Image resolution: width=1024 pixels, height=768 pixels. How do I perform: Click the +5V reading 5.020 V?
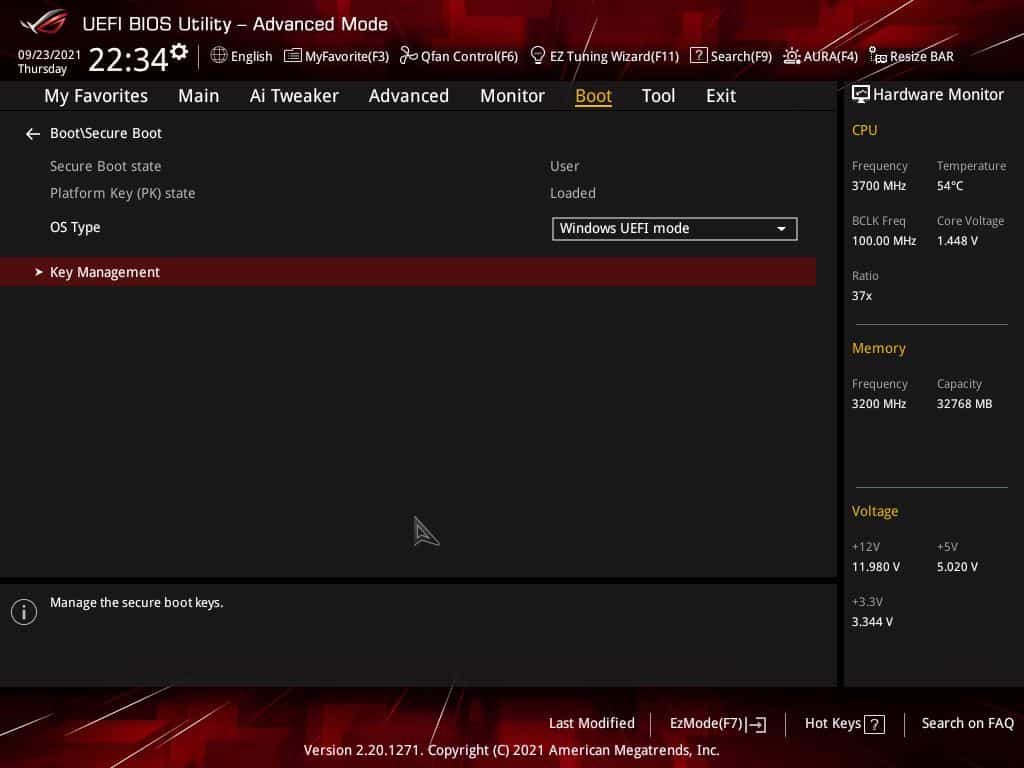click(x=957, y=567)
